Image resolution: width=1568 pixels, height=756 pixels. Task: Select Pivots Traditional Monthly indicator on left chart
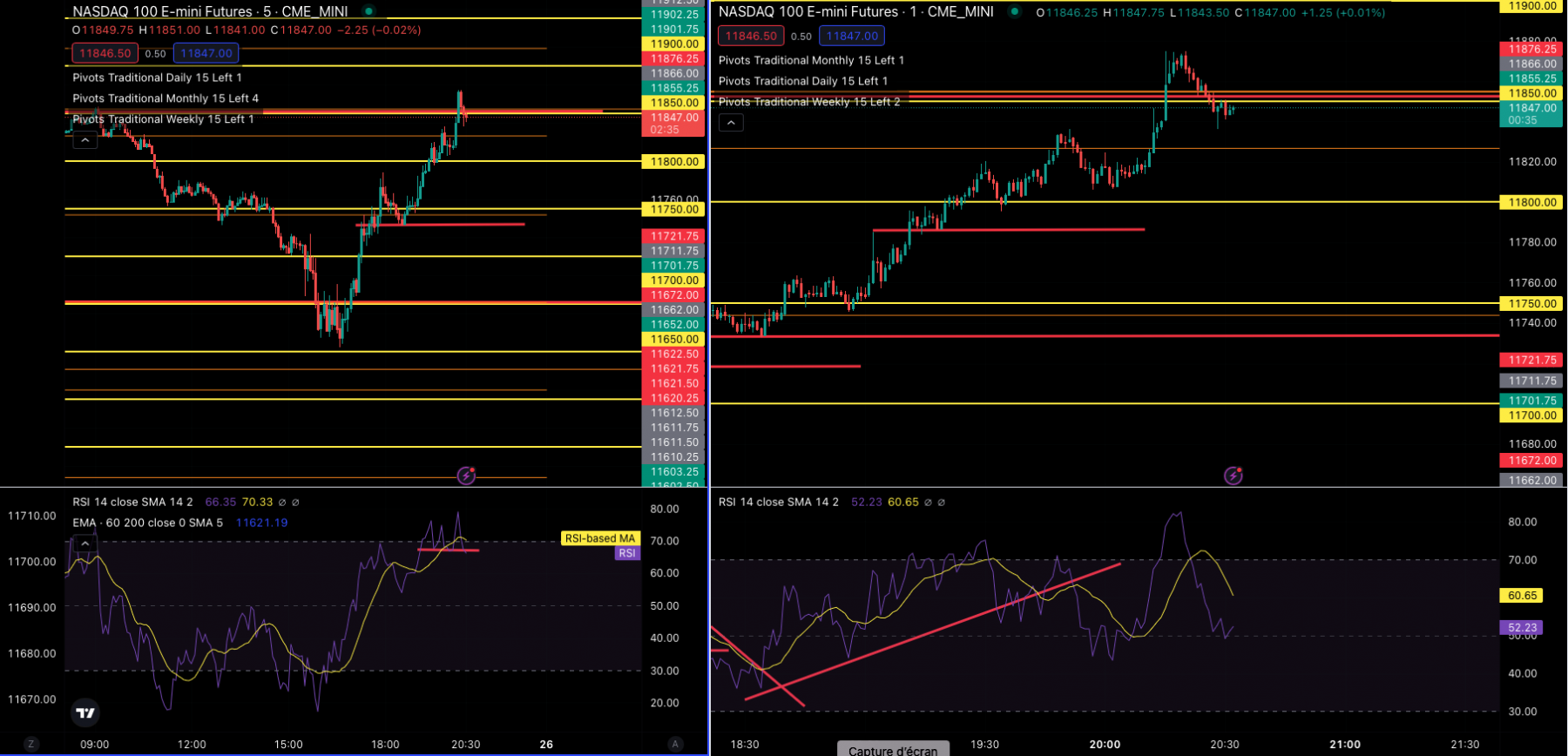point(166,98)
